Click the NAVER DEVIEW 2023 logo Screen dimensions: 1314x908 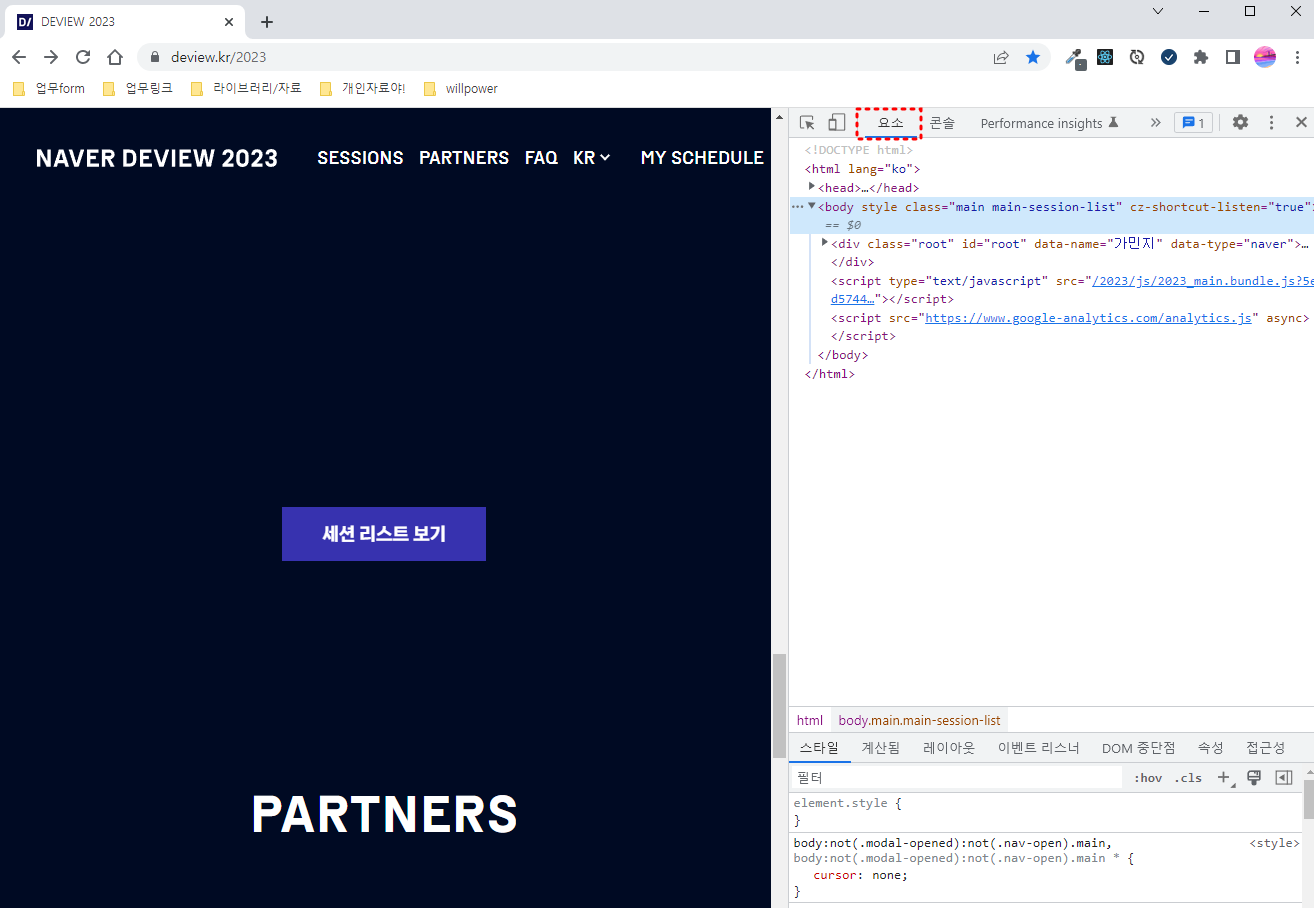[x=156, y=158]
